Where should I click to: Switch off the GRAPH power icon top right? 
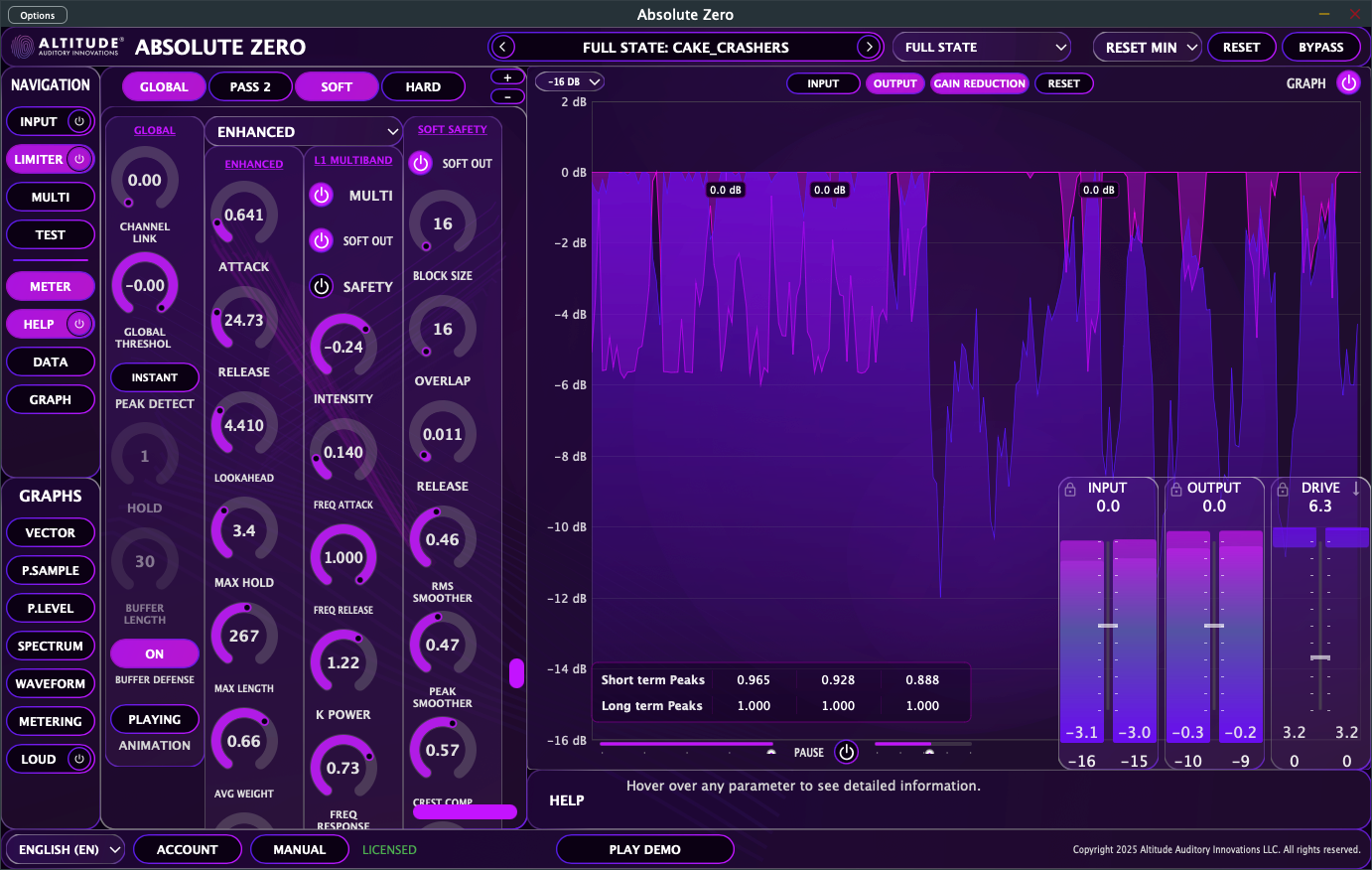1350,84
